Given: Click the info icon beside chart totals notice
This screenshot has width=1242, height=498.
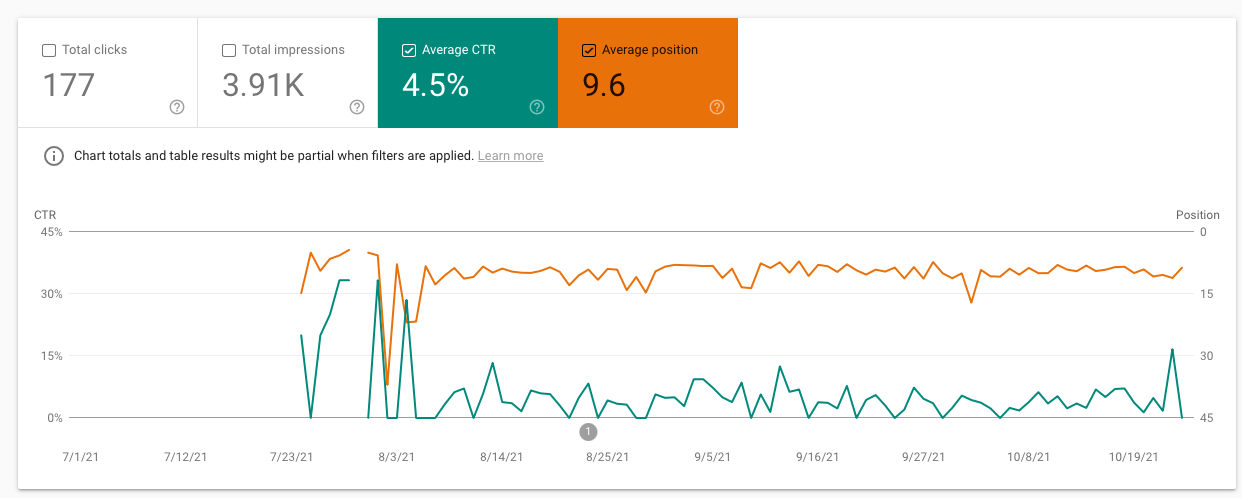Looking at the screenshot, I should pyautogui.click(x=52, y=156).
